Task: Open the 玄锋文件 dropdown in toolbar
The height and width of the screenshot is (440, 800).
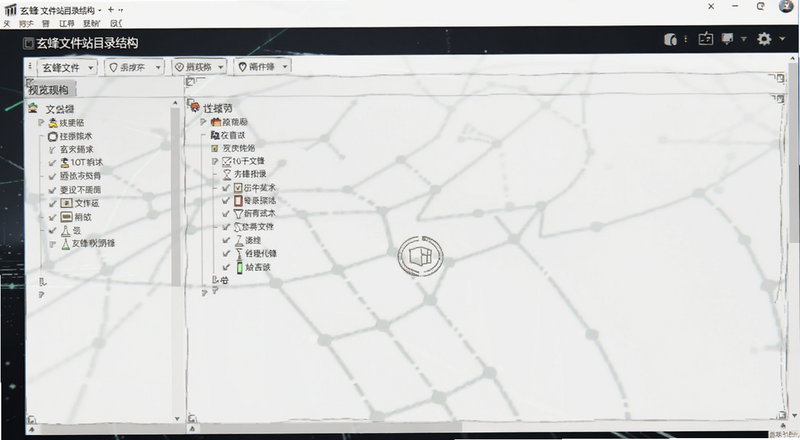Action: point(67,67)
